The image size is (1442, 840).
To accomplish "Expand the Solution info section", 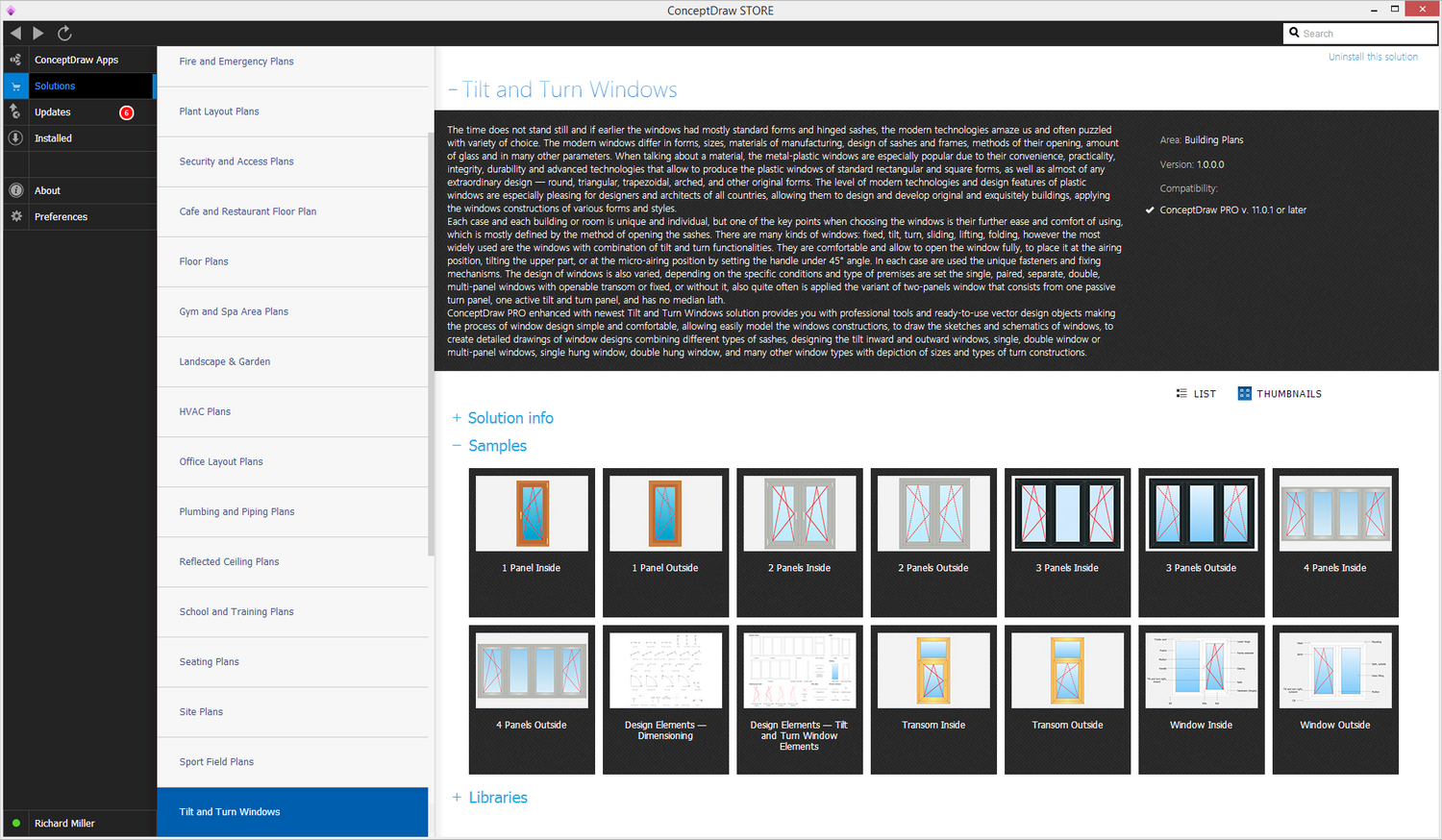I will pos(503,418).
